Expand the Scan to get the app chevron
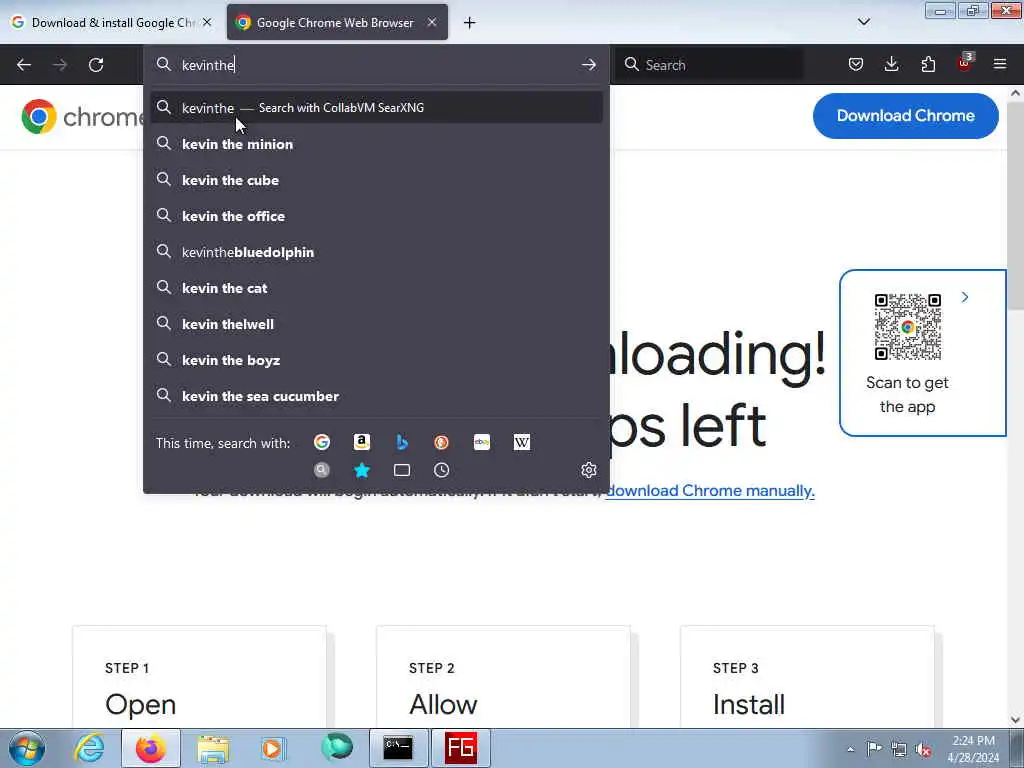 tap(965, 297)
